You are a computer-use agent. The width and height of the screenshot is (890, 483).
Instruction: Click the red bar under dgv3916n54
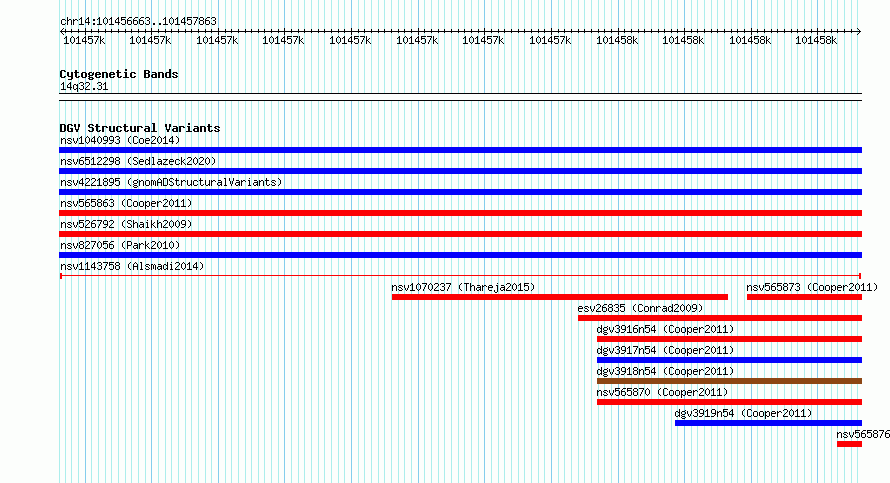(729, 339)
